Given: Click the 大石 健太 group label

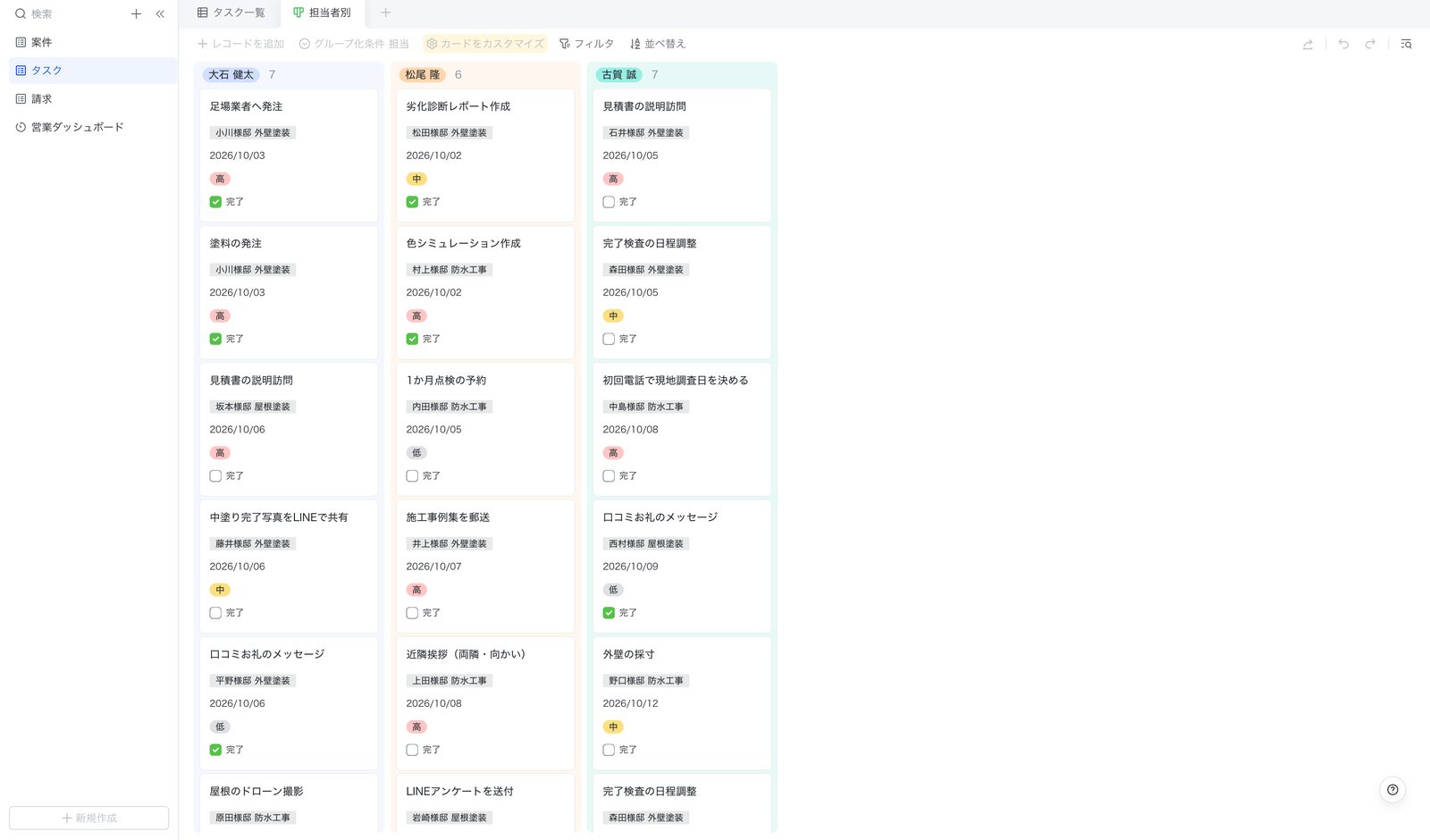Looking at the screenshot, I should coord(231,75).
